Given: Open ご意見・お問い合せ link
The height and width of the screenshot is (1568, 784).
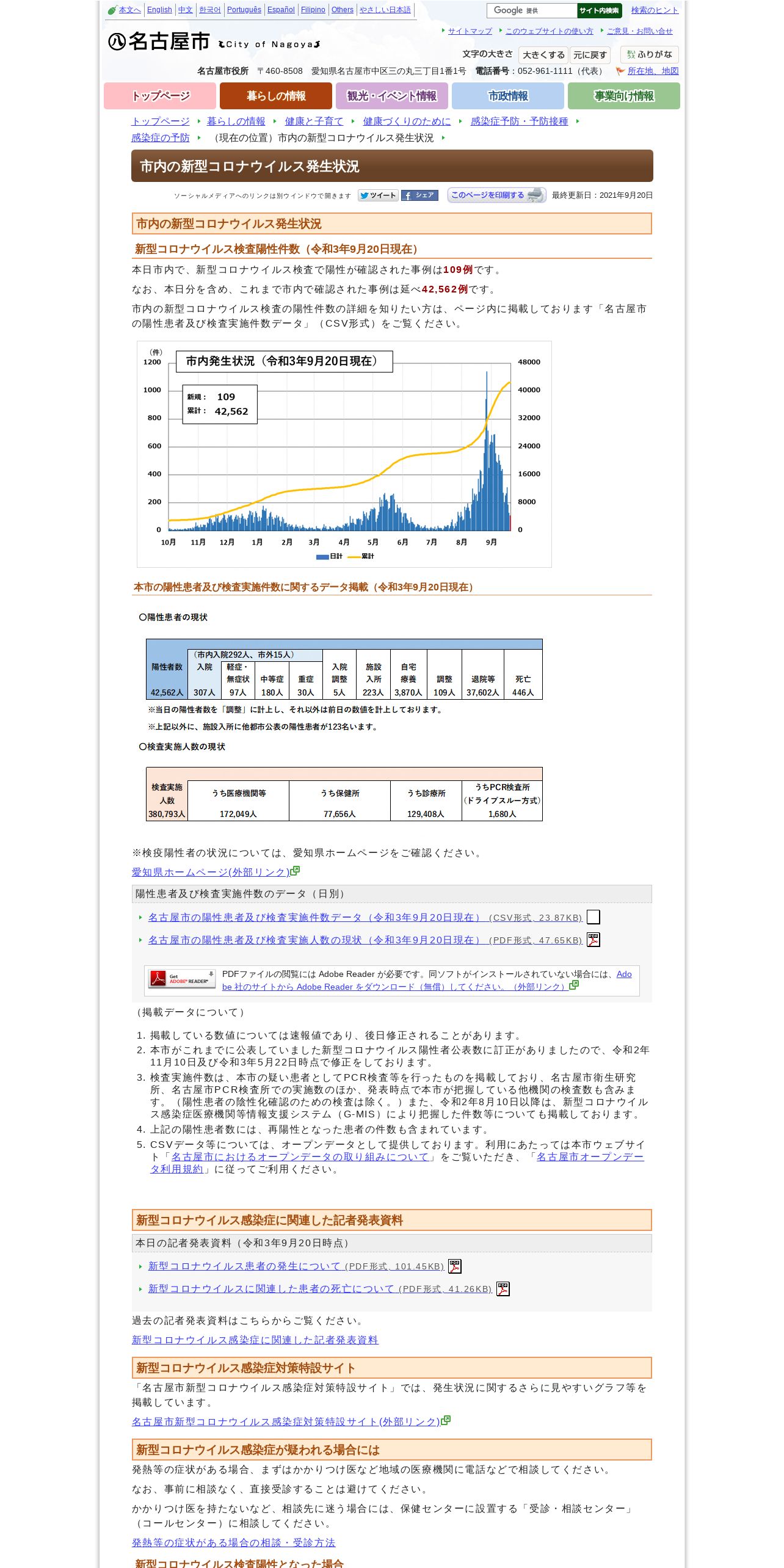Looking at the screenshot, I should pos(640,31).
